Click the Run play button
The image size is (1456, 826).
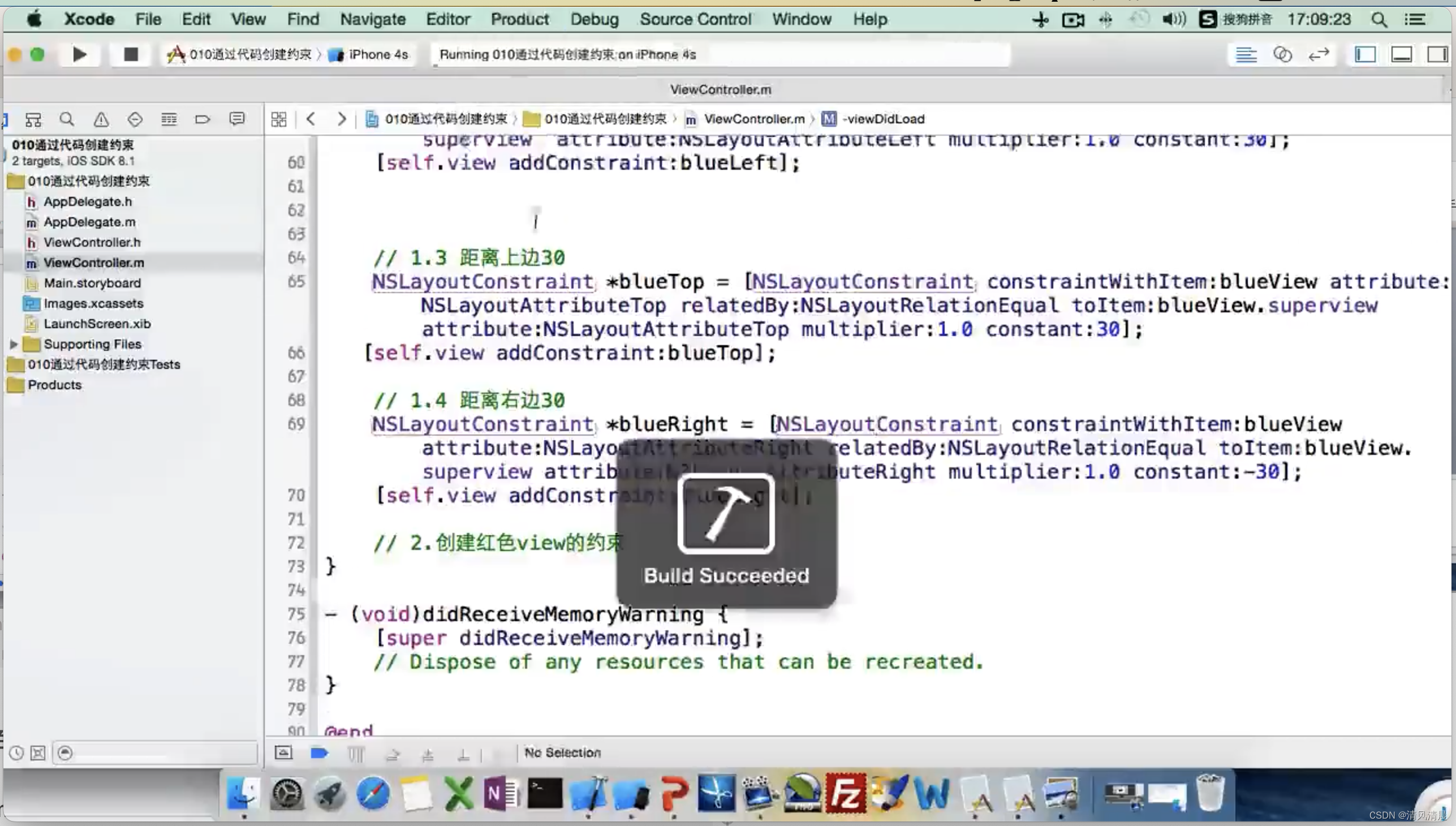[x=79, y=54]
